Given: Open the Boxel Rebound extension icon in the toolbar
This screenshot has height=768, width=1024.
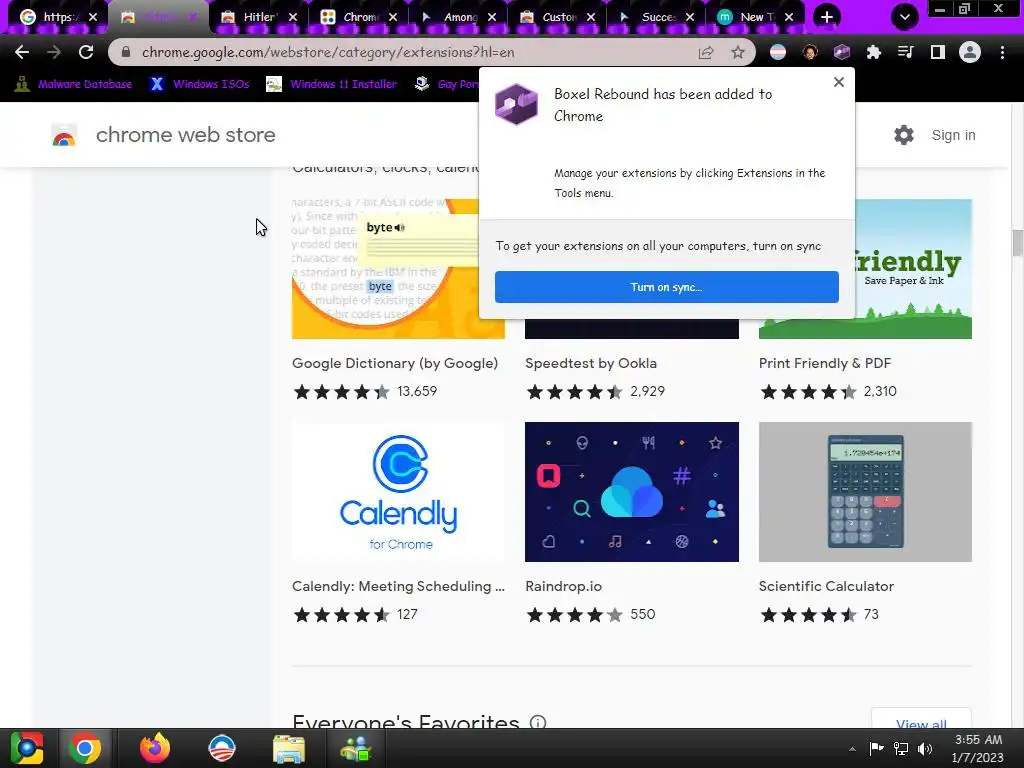Looking at the screenshot, I should coord(842,52).
